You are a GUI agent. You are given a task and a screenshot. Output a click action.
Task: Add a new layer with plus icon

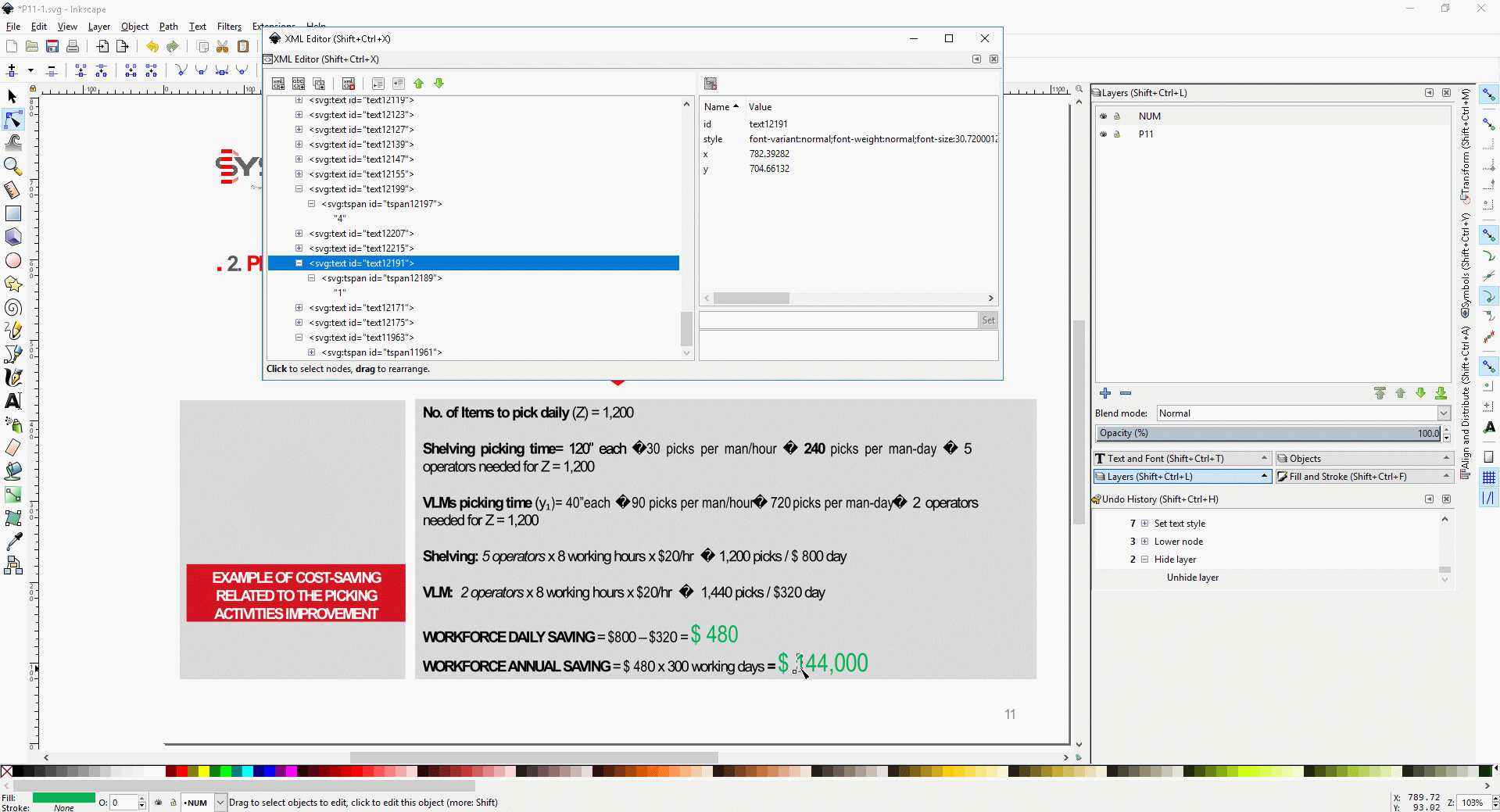pos(1105,393)
